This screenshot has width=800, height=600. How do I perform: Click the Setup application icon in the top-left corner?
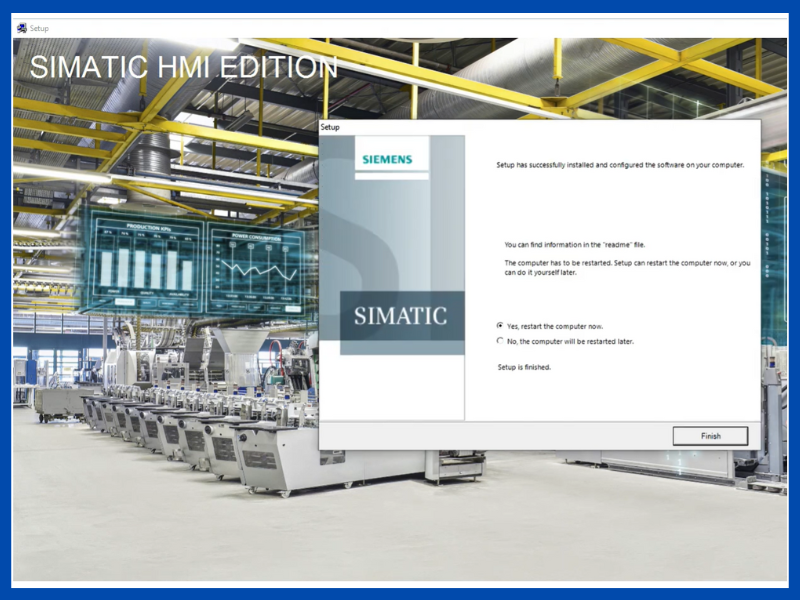(21, 28)
